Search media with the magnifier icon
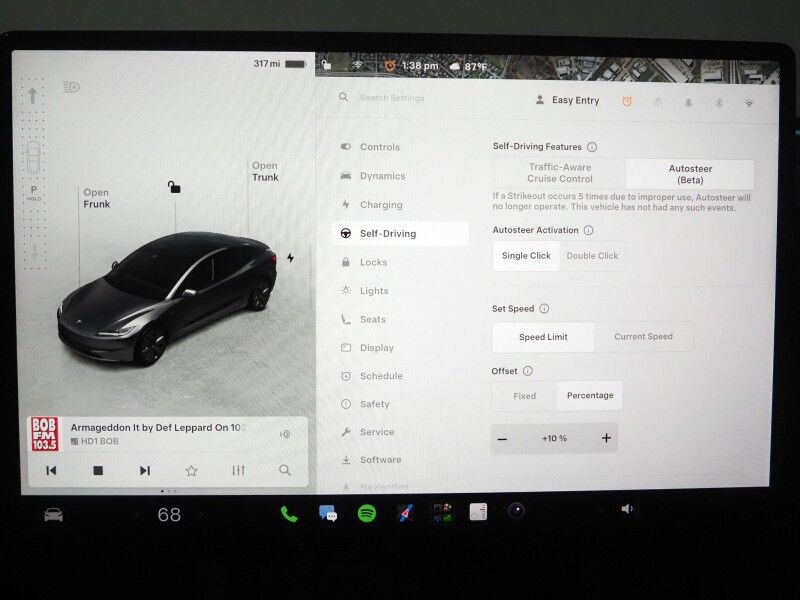The image size is (800, 600). click(285, 470)
